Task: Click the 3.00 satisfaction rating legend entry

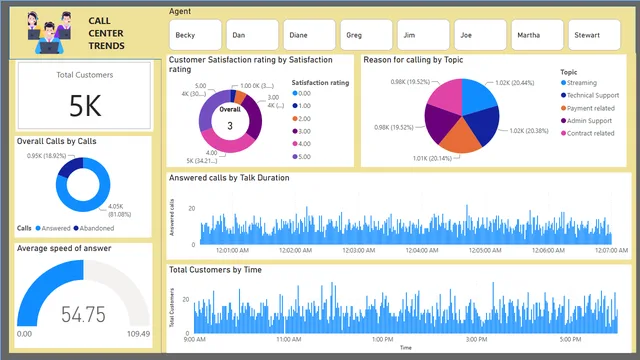Action: coord(302,131)
